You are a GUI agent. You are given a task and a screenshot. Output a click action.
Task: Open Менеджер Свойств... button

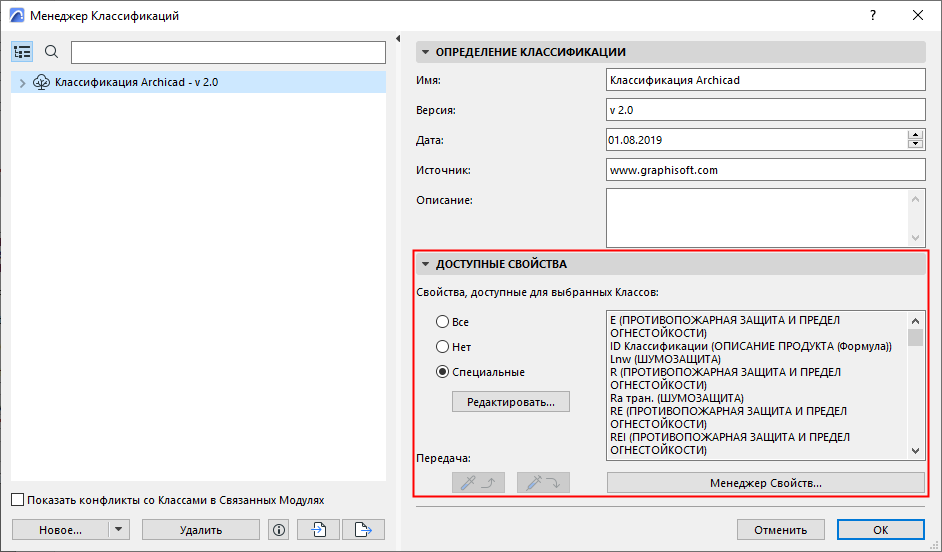pyautogui.click(x=765, y=482)
